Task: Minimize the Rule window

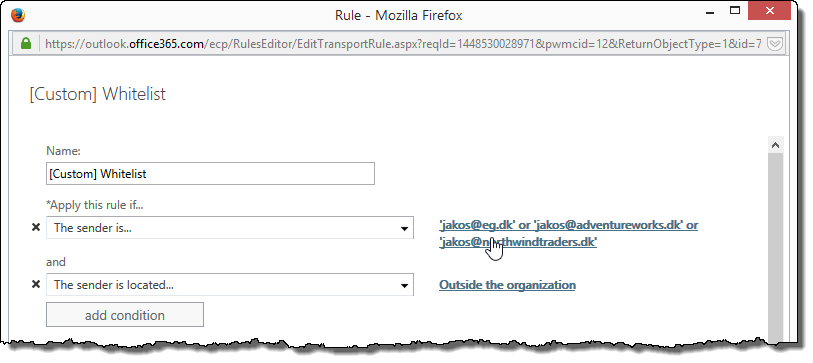Action: tap(708, 12)
